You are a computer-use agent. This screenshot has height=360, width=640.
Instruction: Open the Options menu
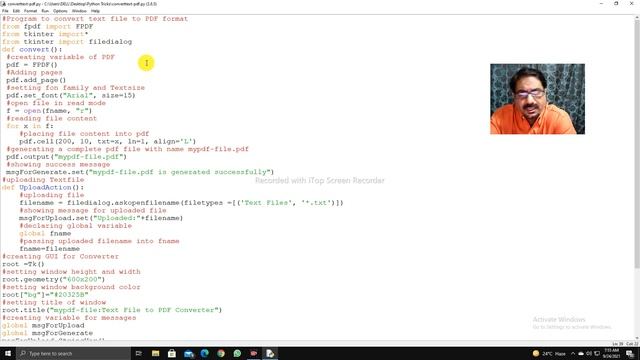click(x=60, y=11)
